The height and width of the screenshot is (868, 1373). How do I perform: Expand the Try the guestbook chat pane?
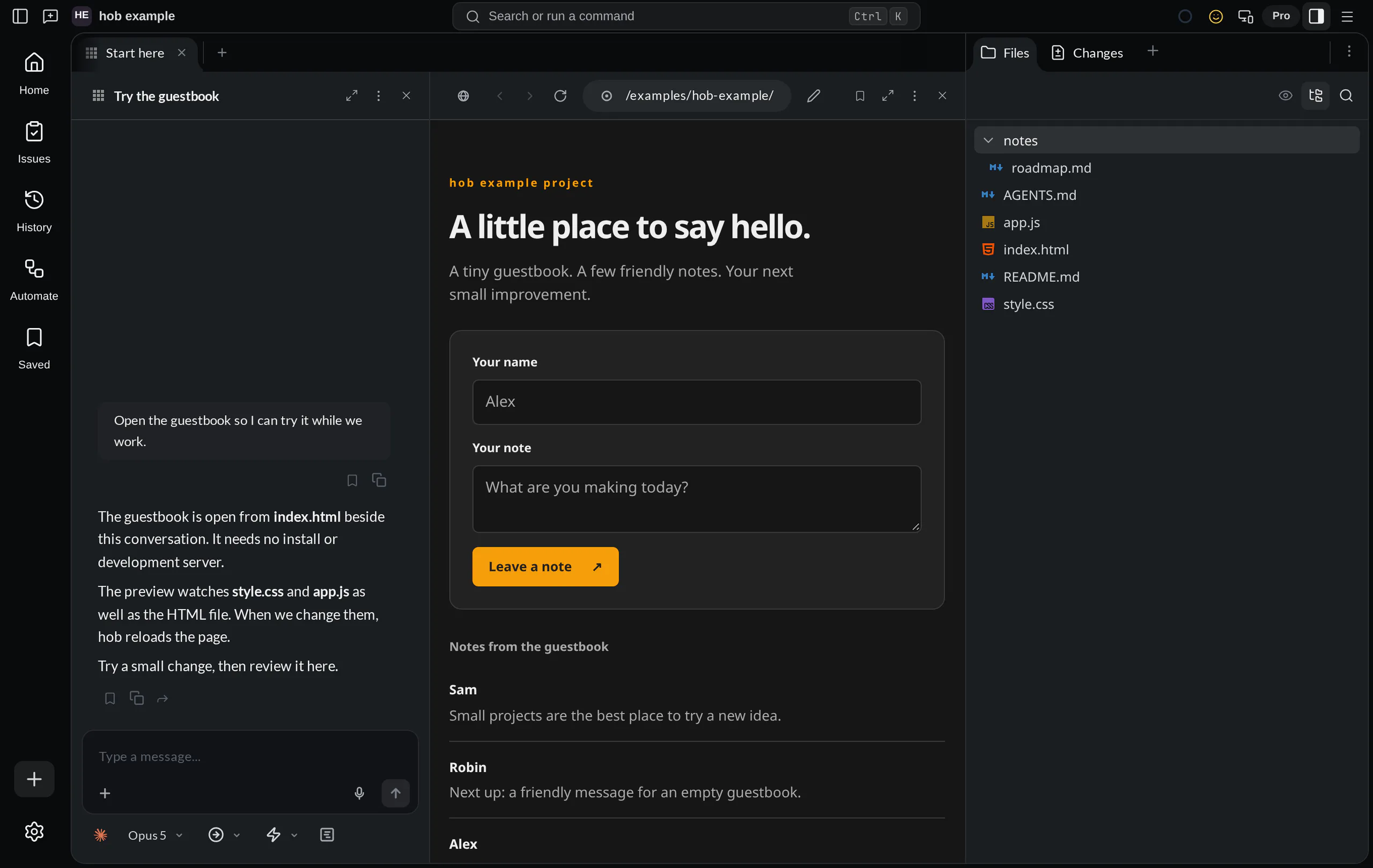352,96
